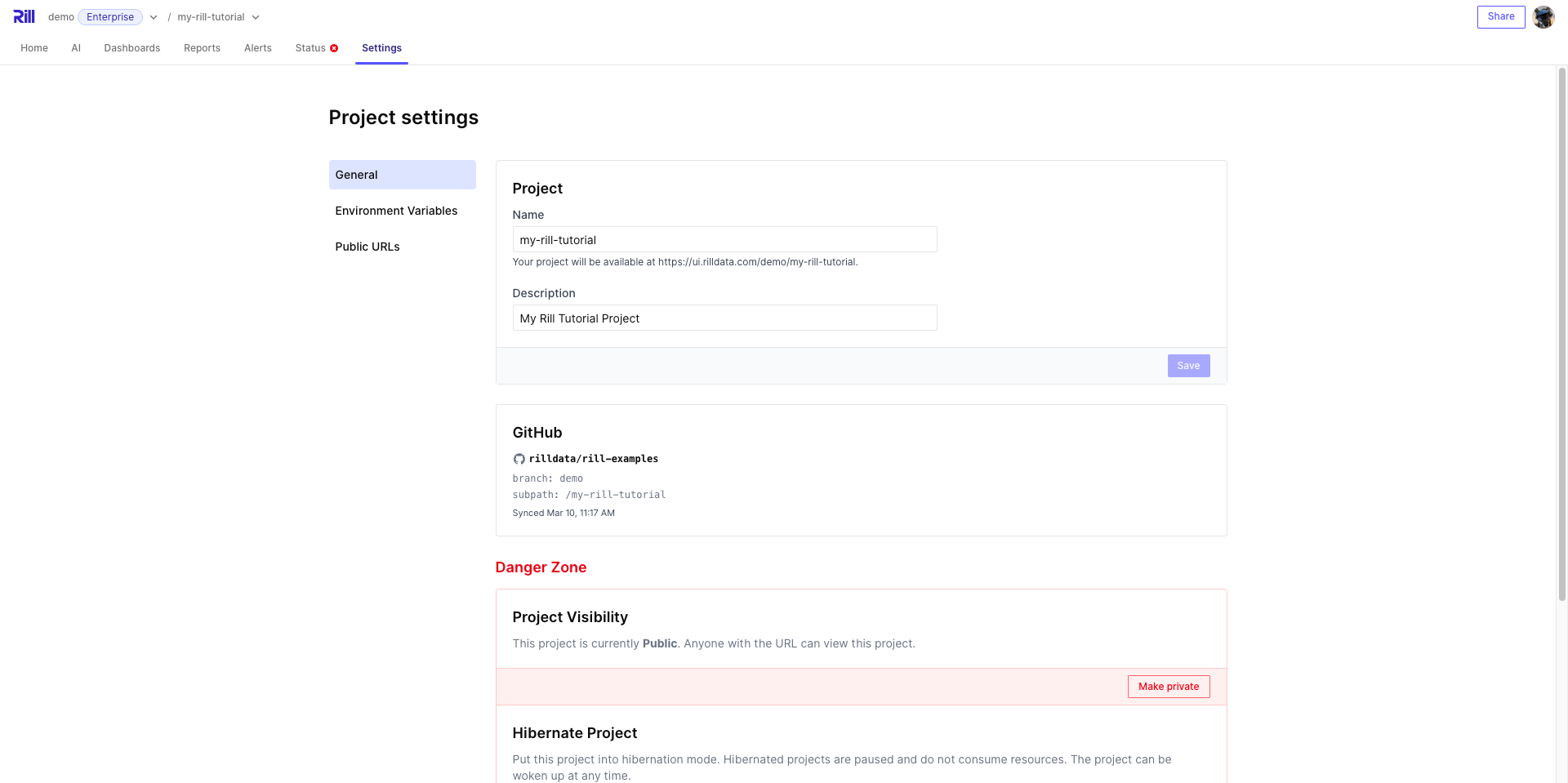Expand the my-rill-tutorial project dropdown
Screen dimensions: 1568x783
(256, 16)
